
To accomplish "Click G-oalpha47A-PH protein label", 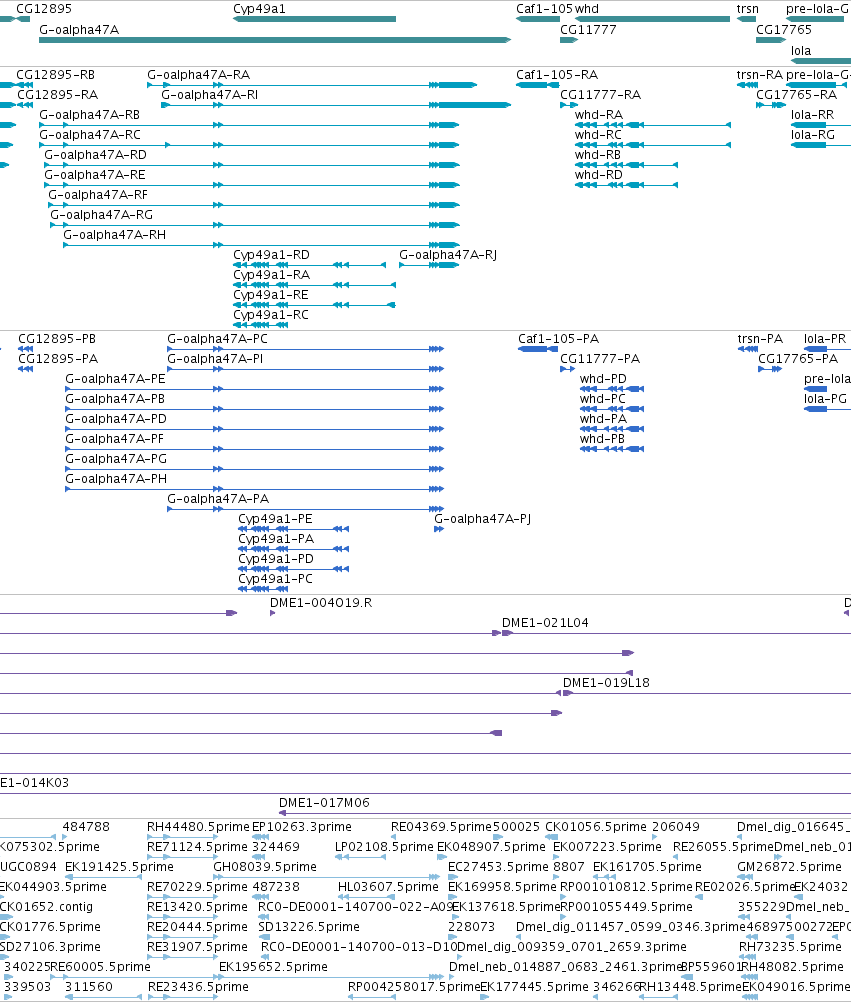I will [116, 479].
